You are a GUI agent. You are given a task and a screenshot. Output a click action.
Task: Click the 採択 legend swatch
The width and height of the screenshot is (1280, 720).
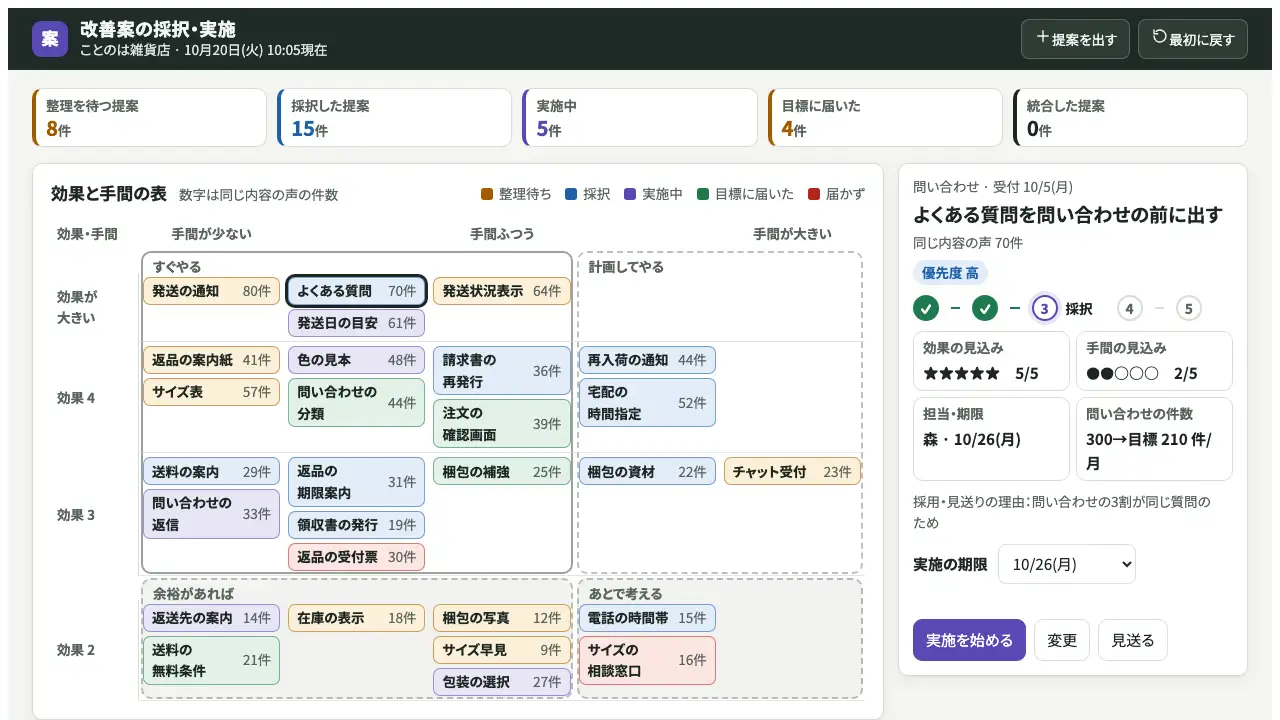point(571,194)
